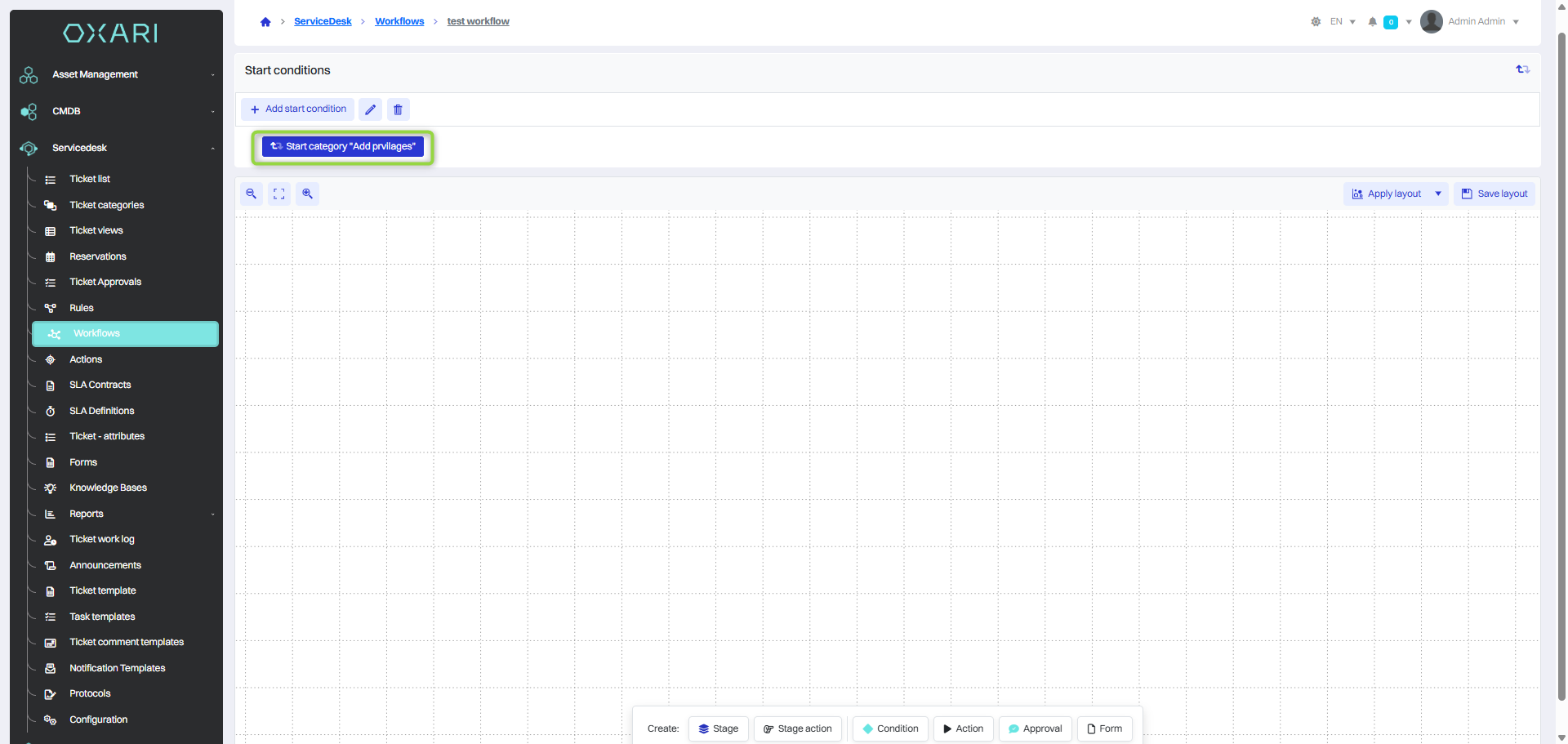Click Add start condition button
Image resolution: width=1568 pixels, height=744 pixels.
click(x=298, y=109)
